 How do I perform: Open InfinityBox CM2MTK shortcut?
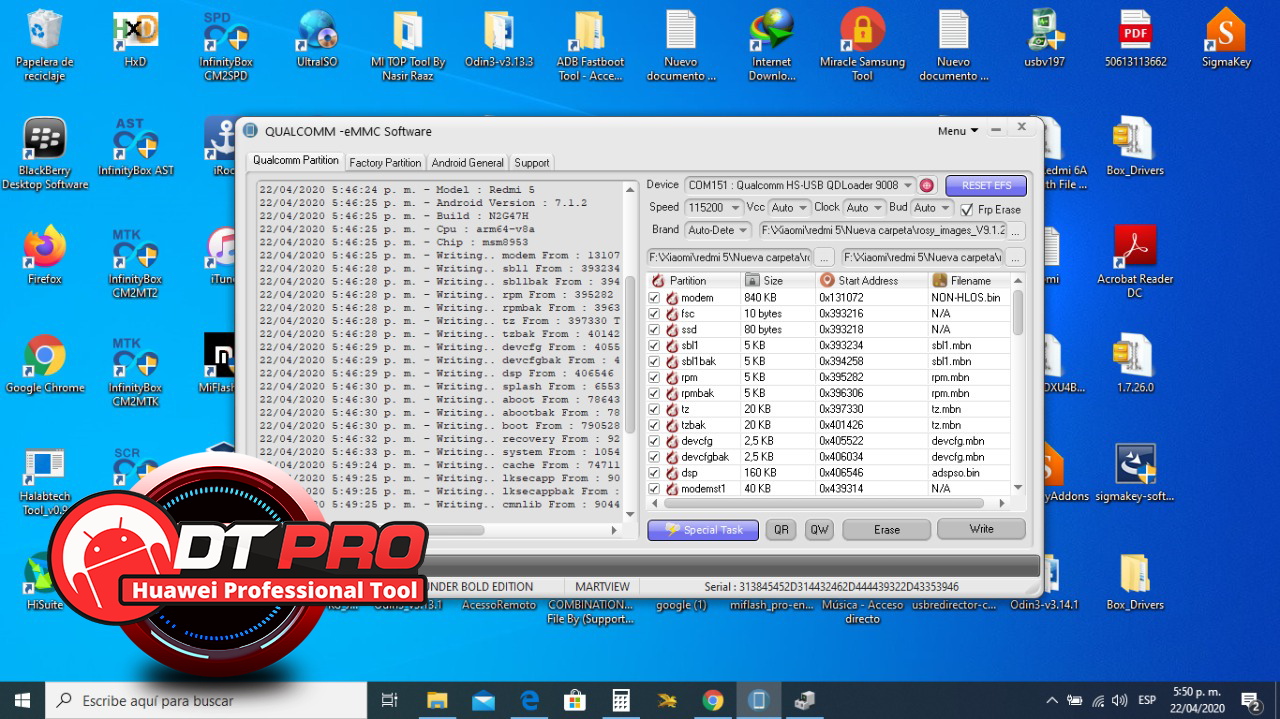click(x=135, y=372)
